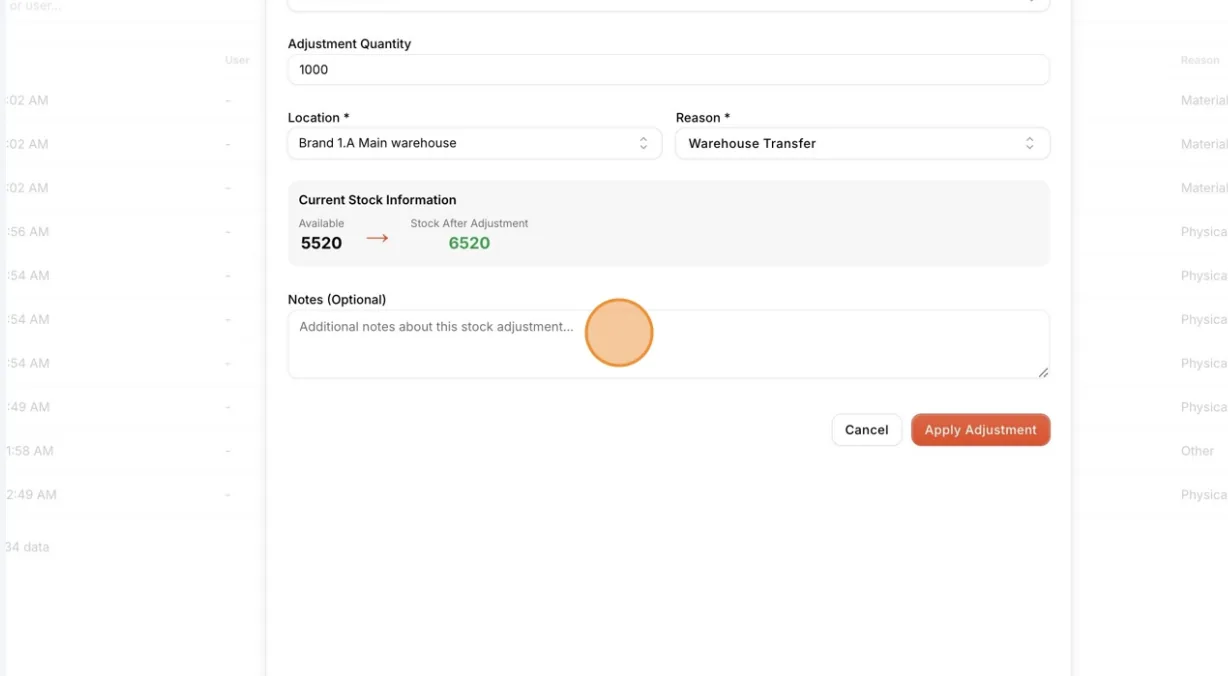This screenshot has height=676, width=1228.
Task: Click the Available label in stock info
Action: (x=321, y=223)
